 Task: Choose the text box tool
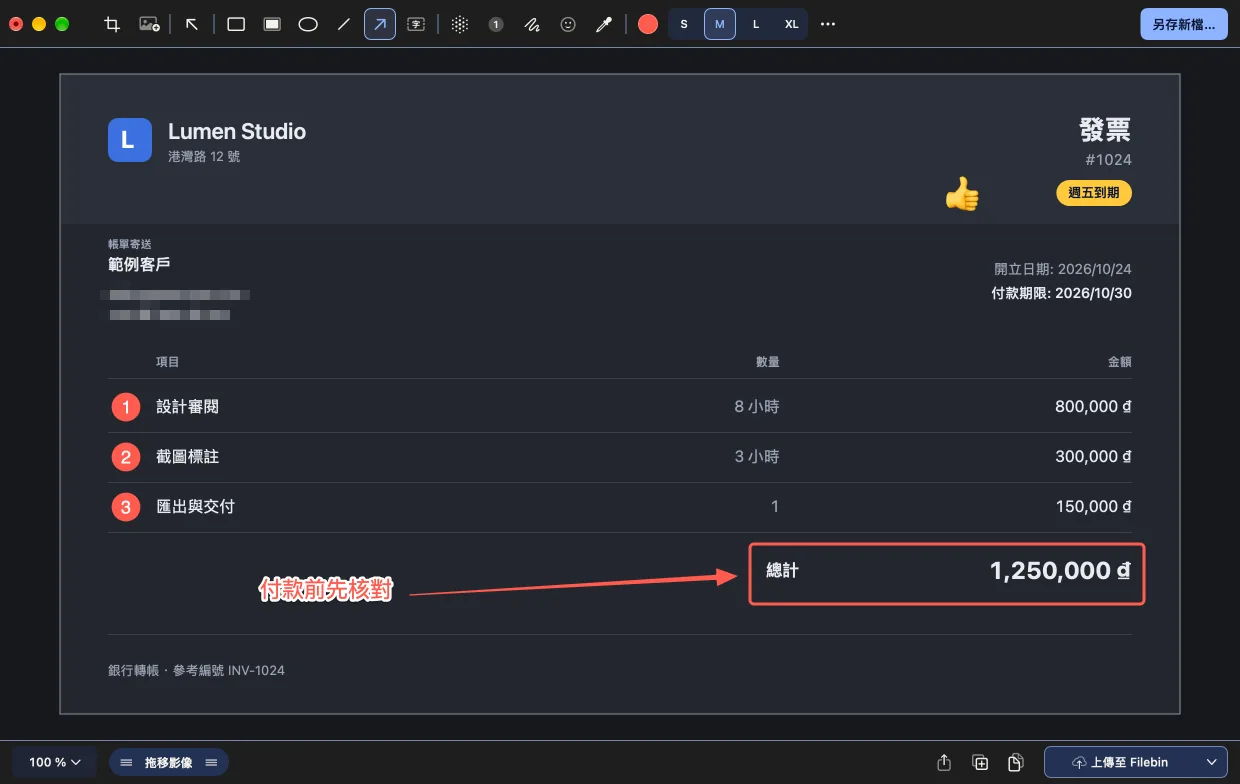416,24
